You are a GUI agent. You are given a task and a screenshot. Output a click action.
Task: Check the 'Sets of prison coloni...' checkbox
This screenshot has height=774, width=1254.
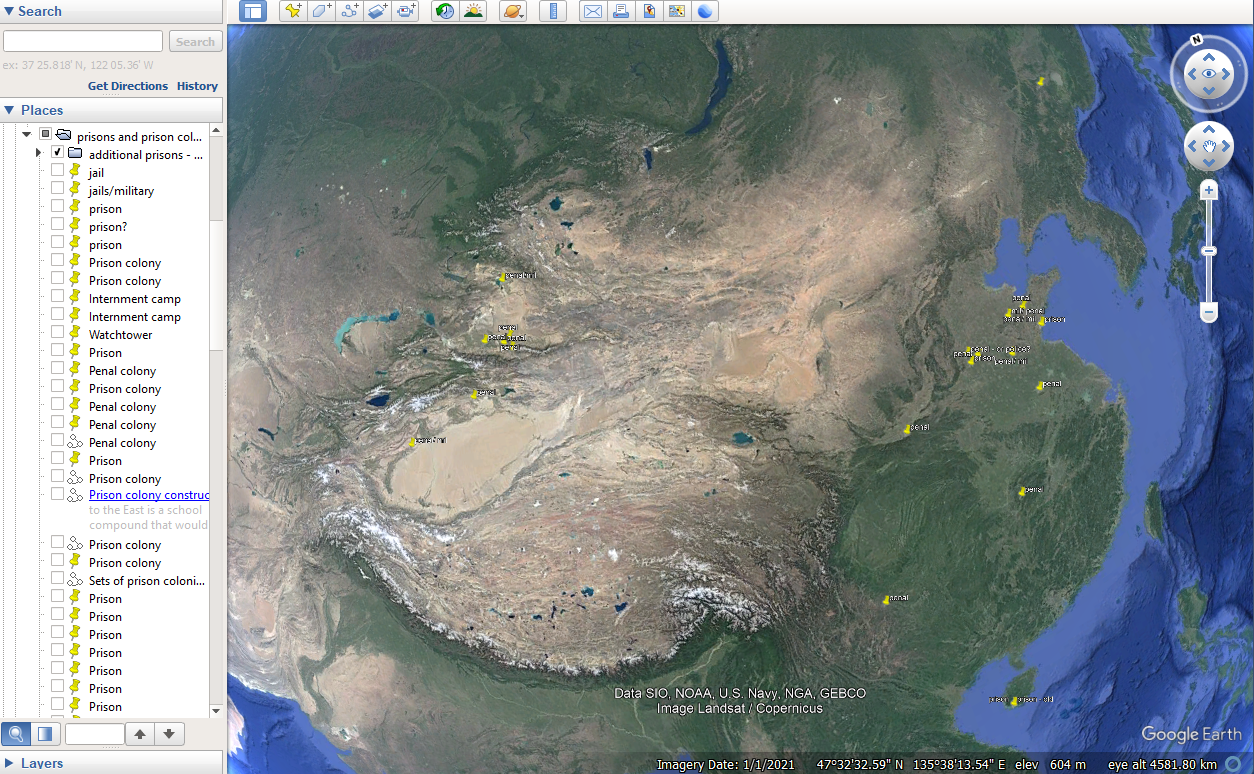click(58, 579)
